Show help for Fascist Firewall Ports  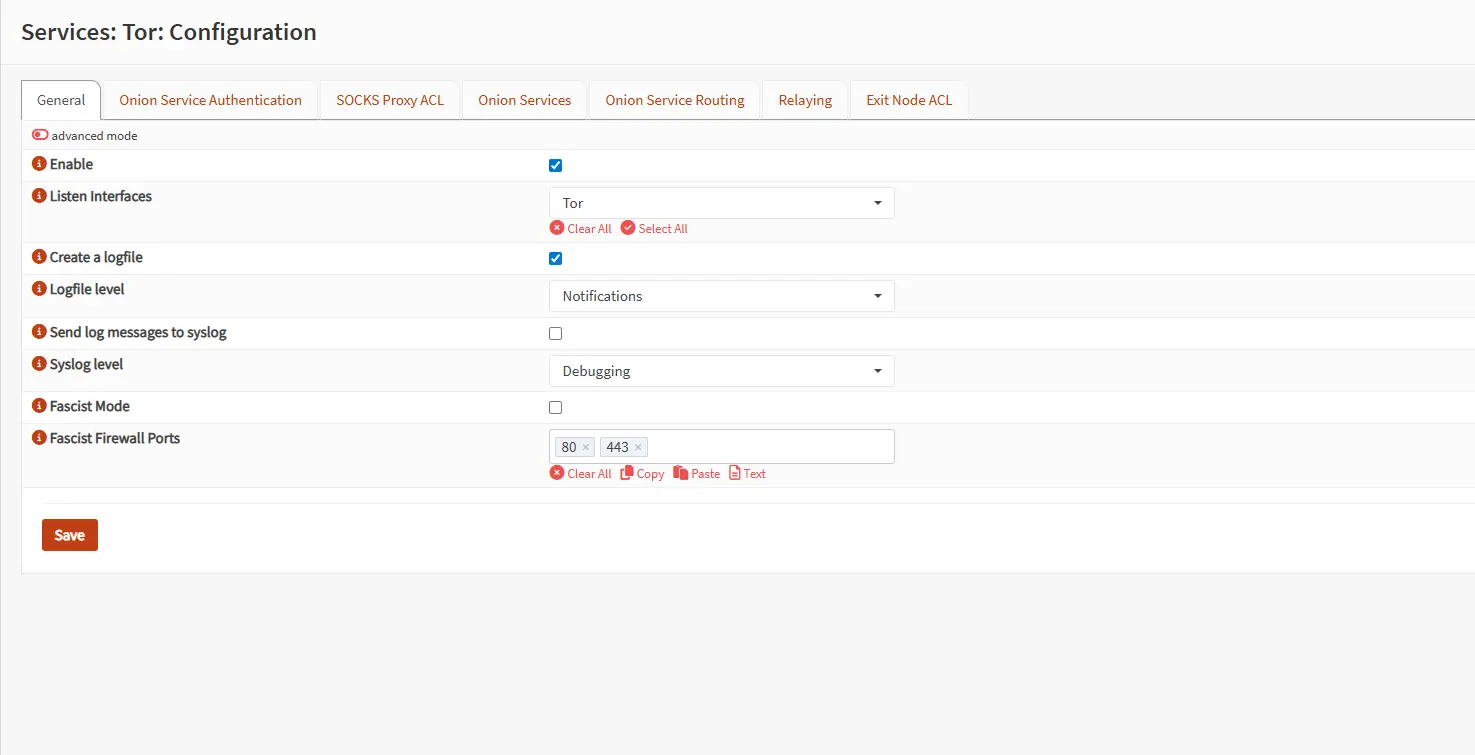pos(40,438)
